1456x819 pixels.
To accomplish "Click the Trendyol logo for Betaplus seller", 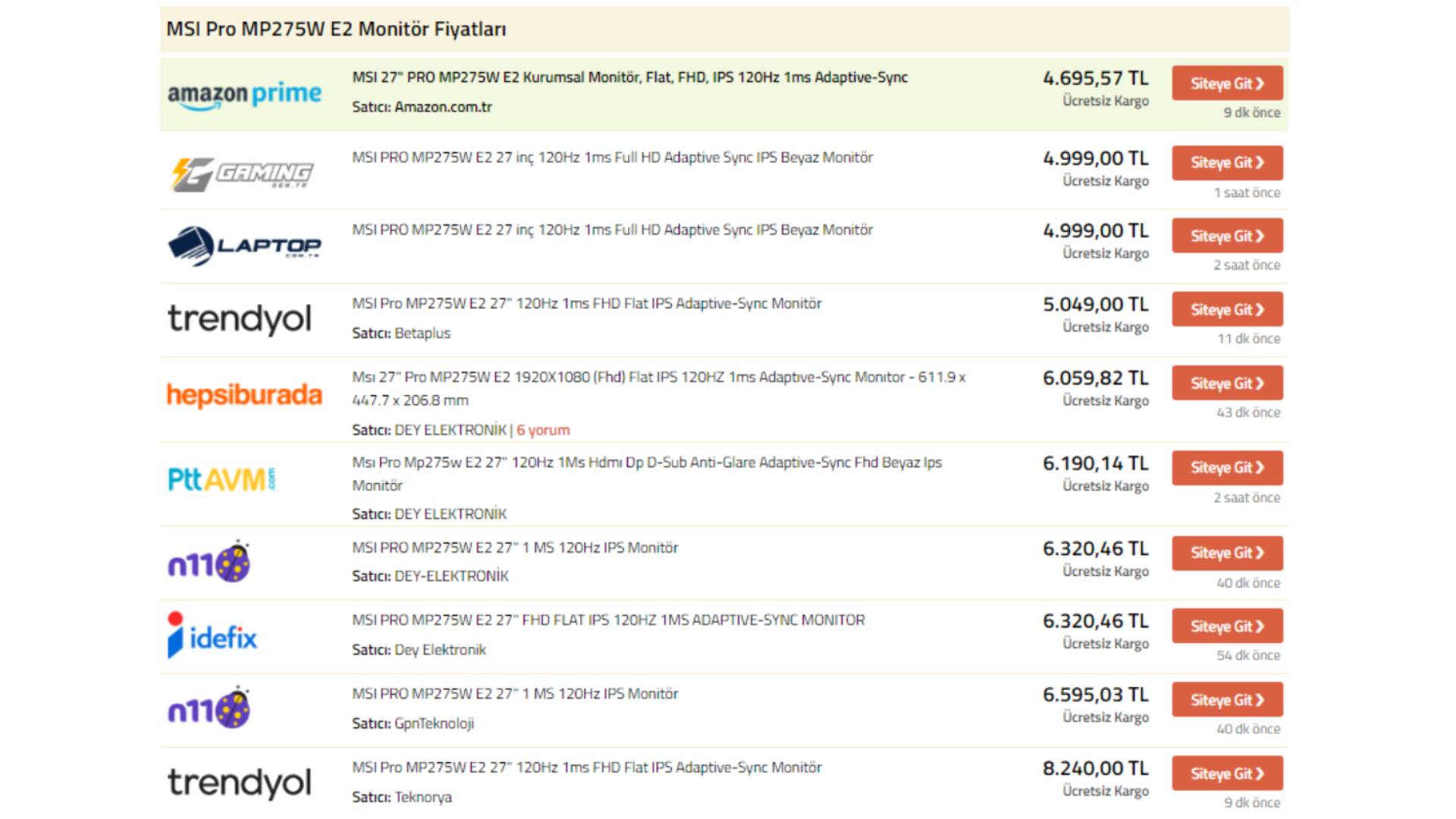I will (239, 319).
